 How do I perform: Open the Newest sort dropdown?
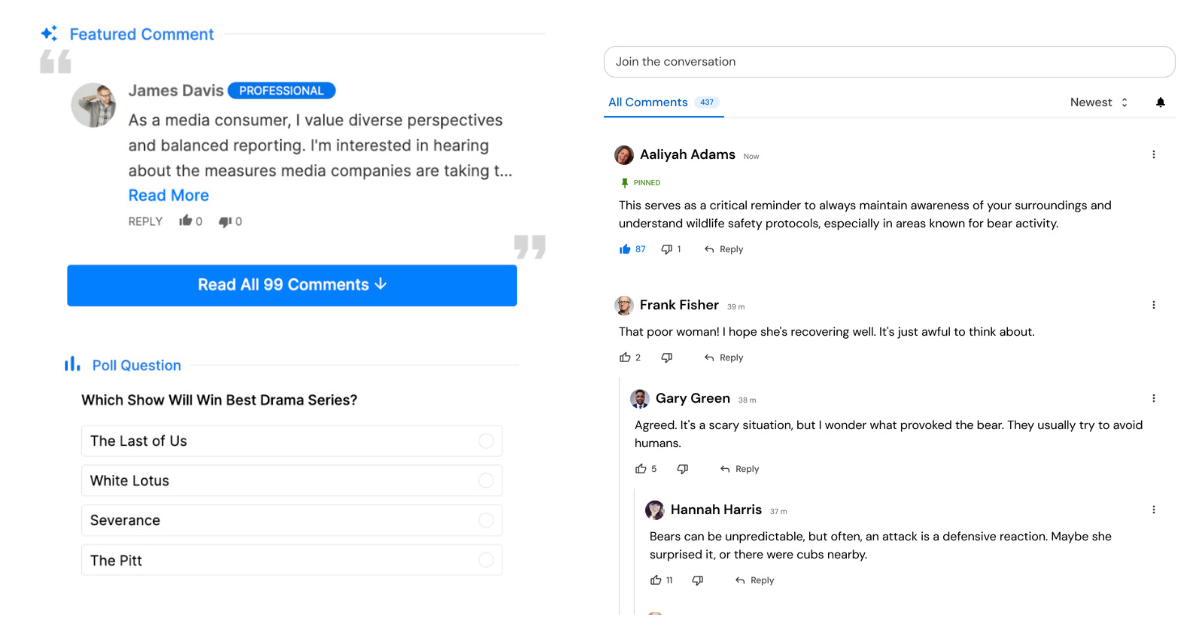coord(1098,102)
